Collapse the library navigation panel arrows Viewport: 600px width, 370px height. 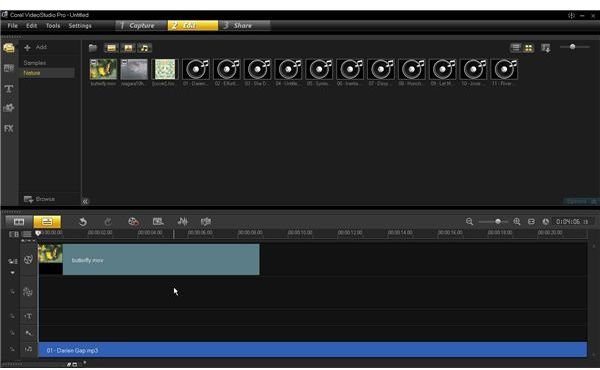point(85,201)
